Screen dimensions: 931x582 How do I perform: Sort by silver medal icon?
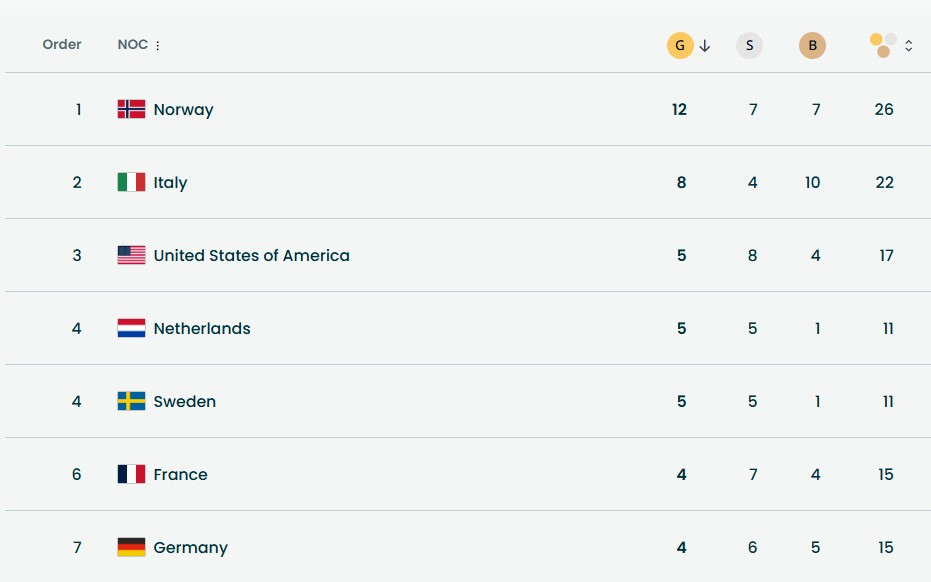[749, 46]
